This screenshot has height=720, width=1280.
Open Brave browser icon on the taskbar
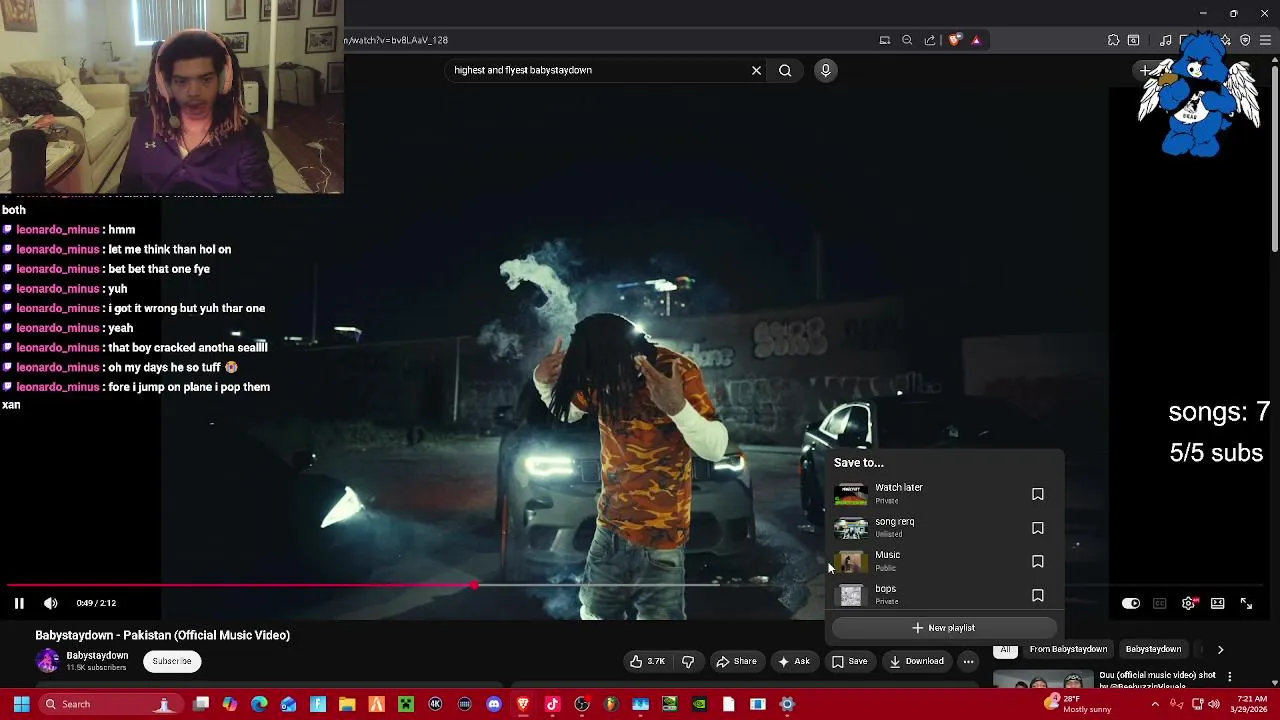(x=523, y=704)
